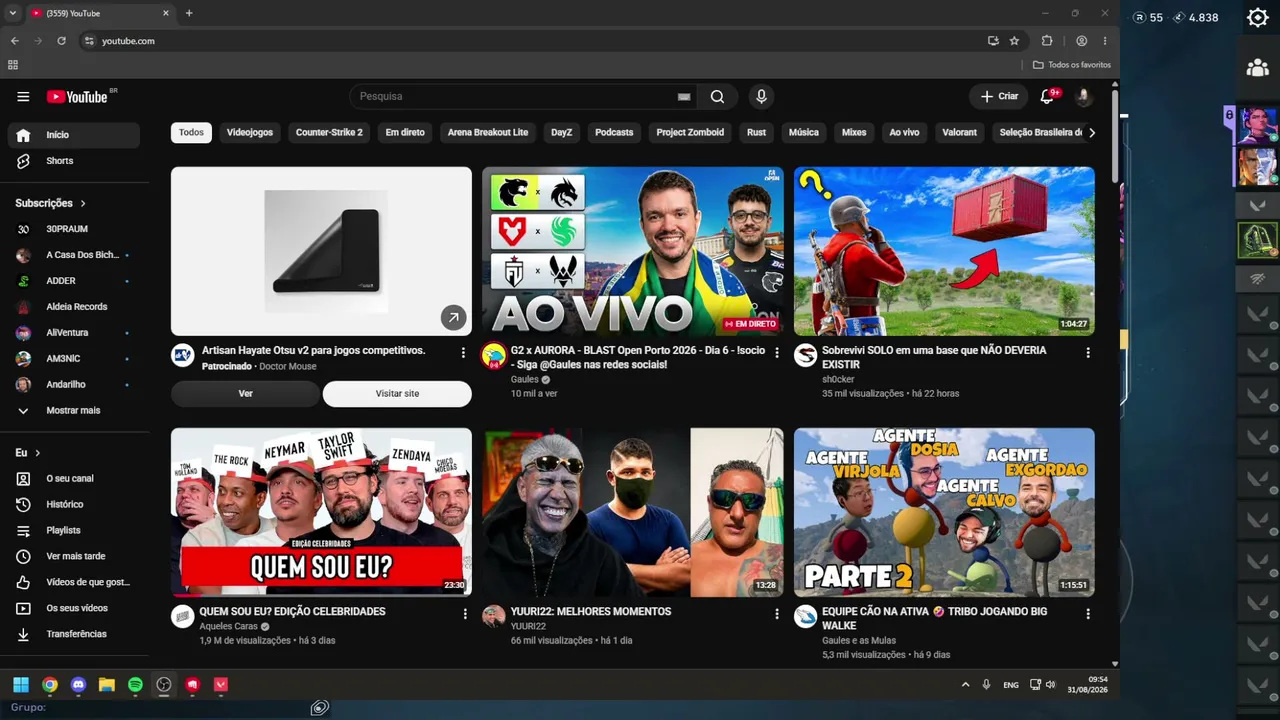
Task: Filter by Project Zomboid chip
Action: (x=690, y=133)
